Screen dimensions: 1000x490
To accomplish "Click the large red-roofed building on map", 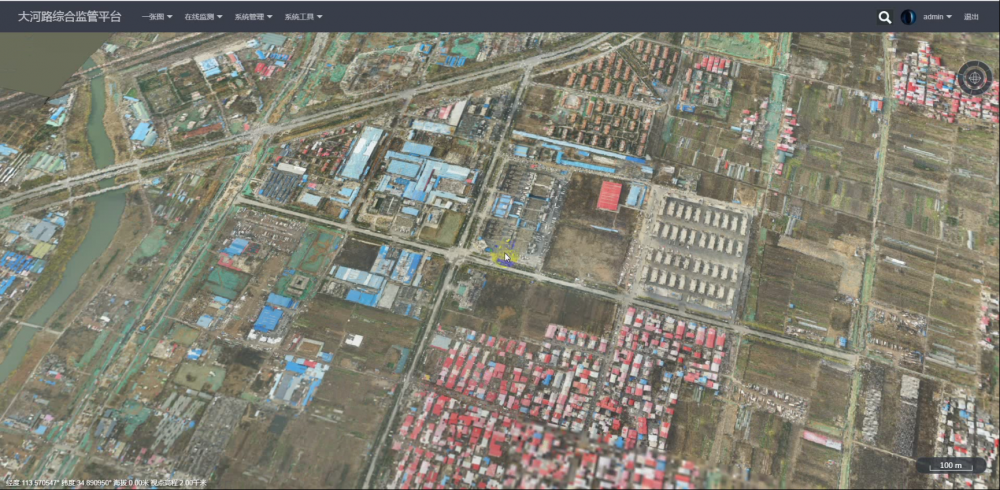I will click(609, 196).
